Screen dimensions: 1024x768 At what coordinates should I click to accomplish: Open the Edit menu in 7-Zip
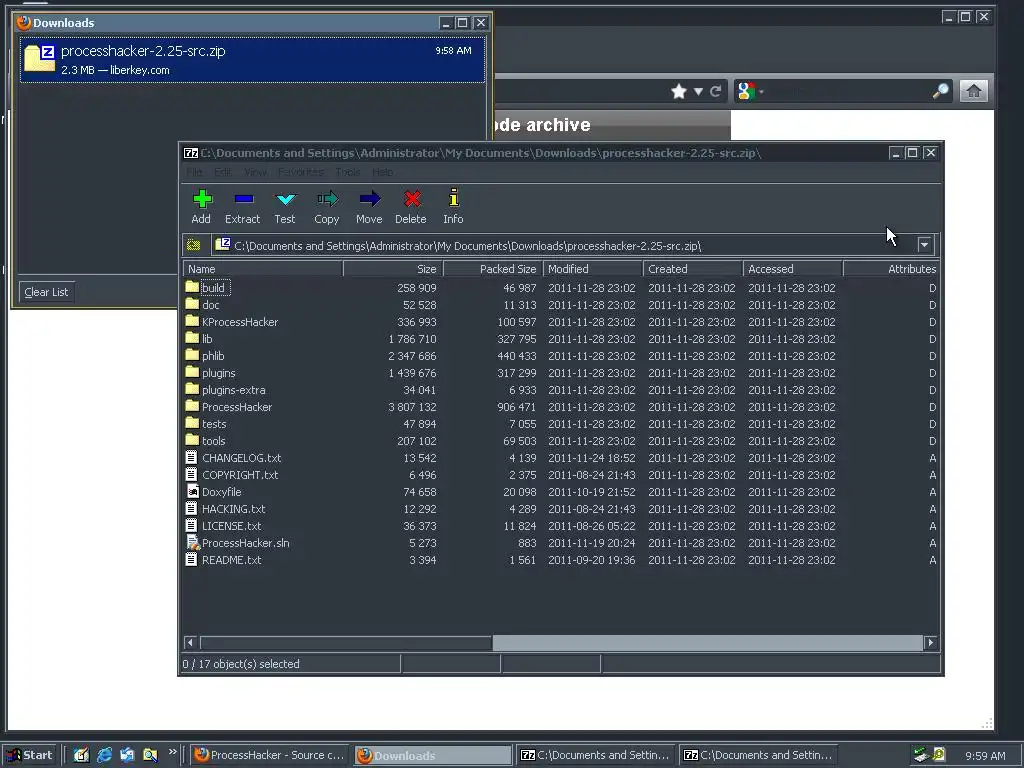(x=223, y=172)
